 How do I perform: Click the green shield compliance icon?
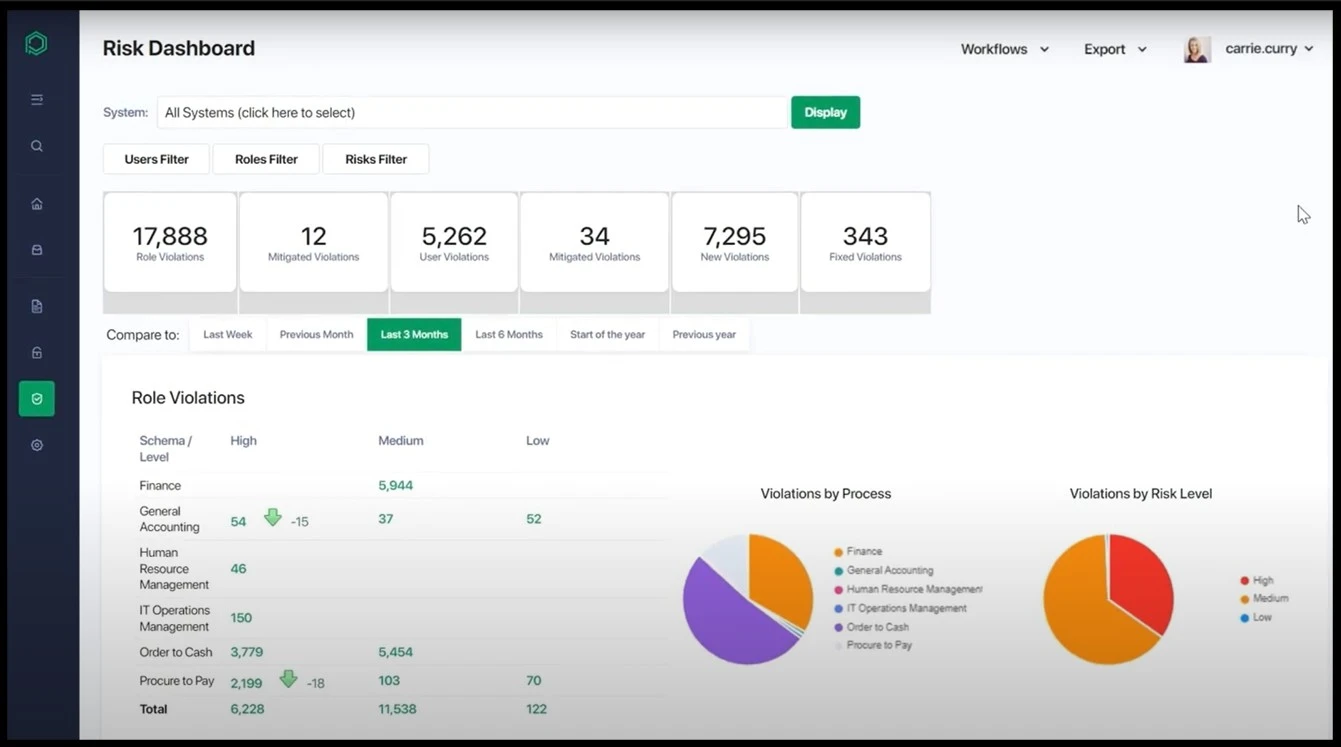(x=36, y=398)
